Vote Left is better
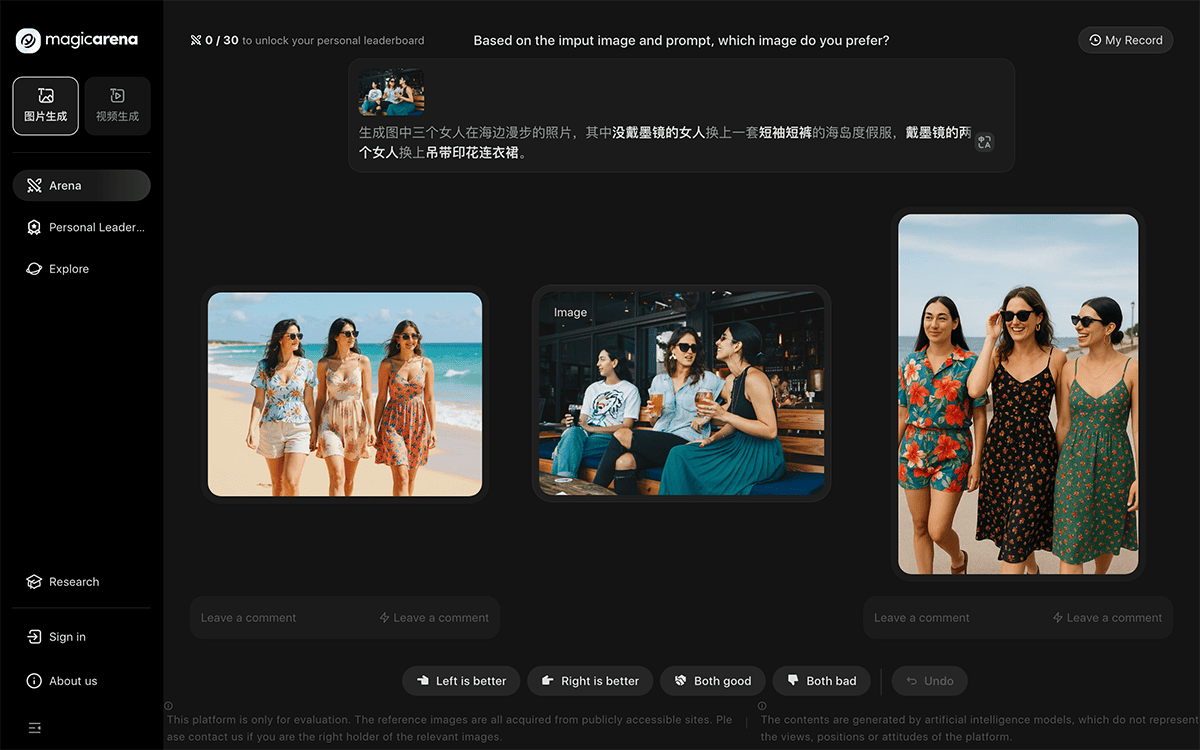Viewport: 1200px width, 750px height. (x=461, y=681)
